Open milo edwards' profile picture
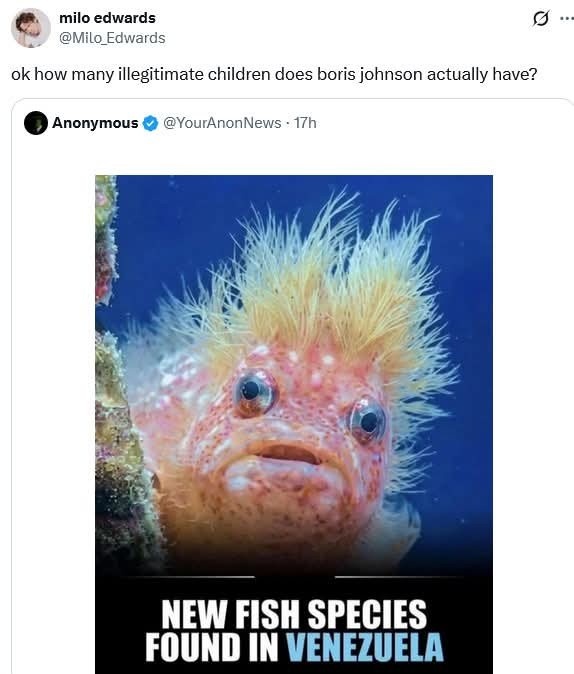The image size is (574, 674). point(31,28)
